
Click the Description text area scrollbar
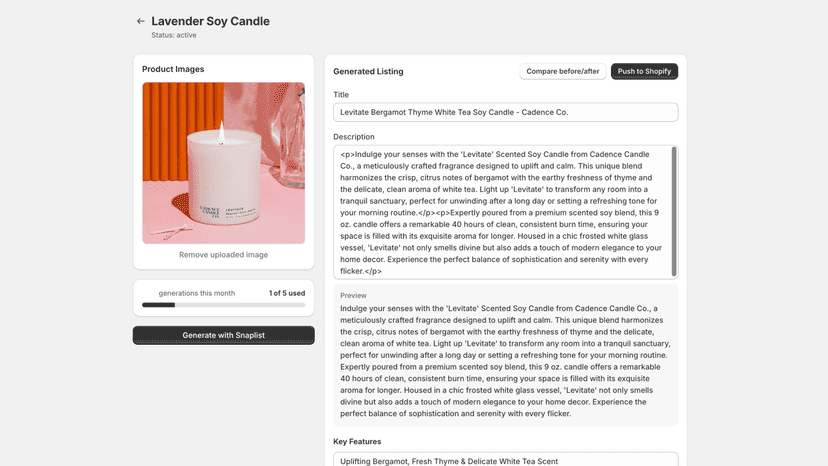click(674, 211)
